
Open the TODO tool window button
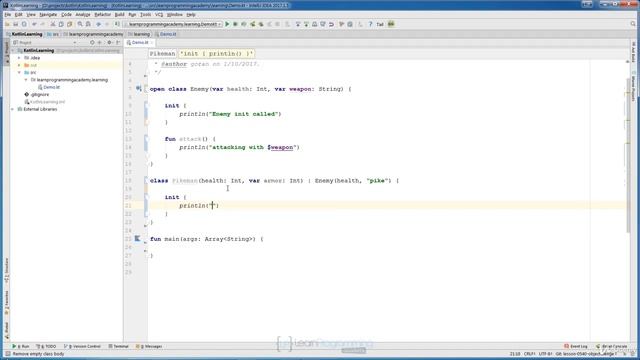click(46, 346)
